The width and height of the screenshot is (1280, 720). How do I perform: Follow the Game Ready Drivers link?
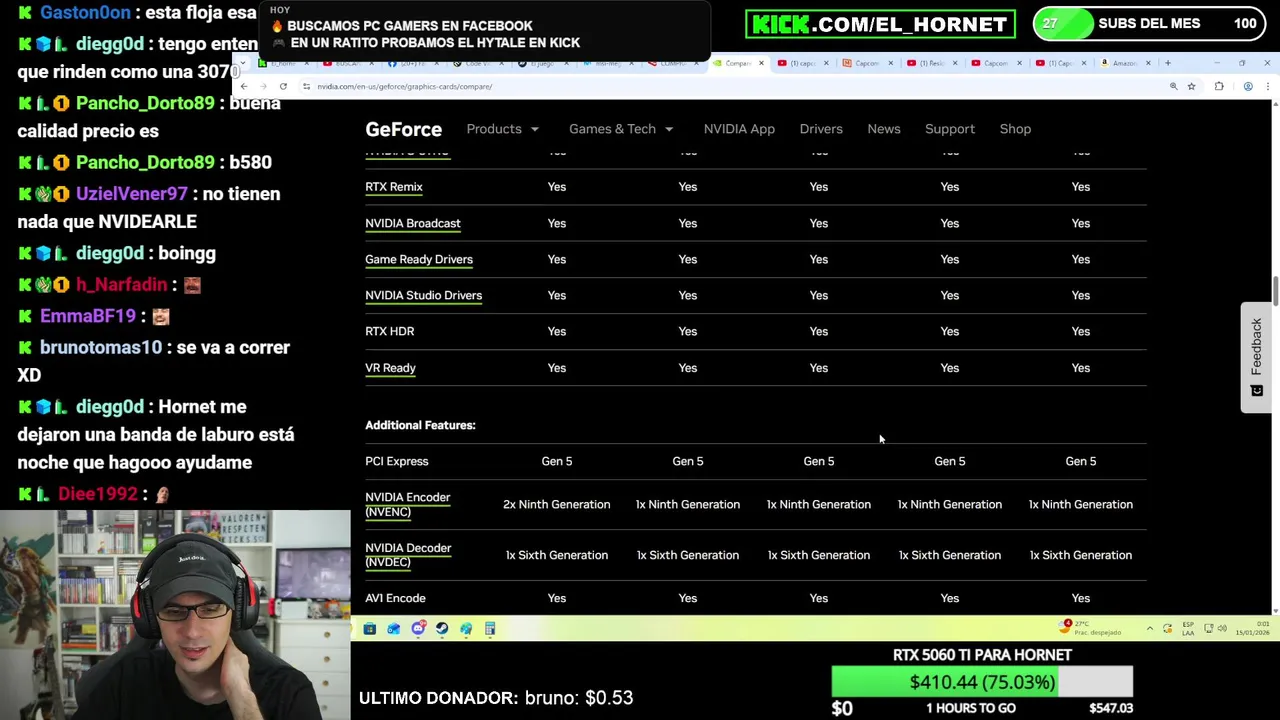419,259
